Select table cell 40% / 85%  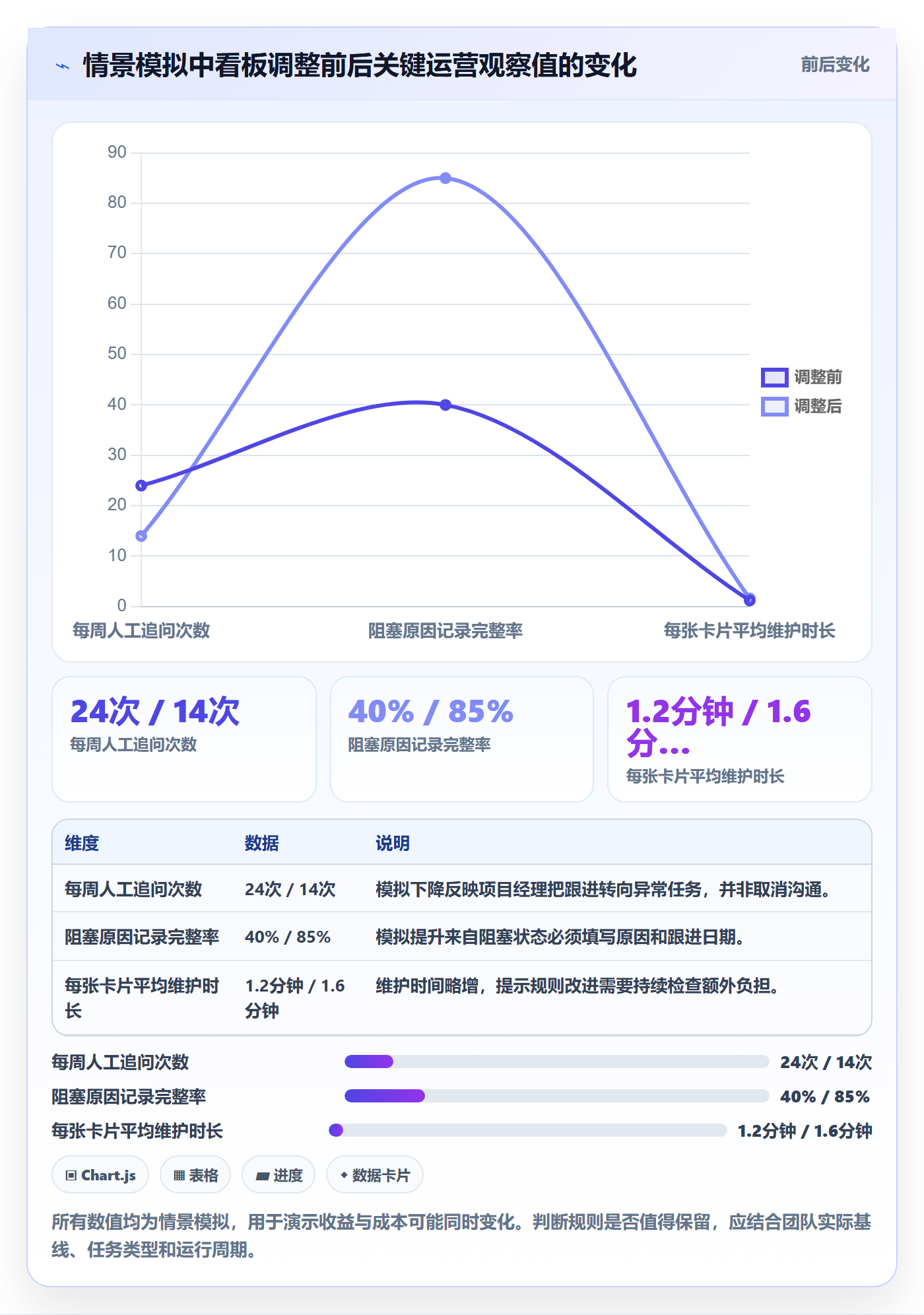click(288, 937)
